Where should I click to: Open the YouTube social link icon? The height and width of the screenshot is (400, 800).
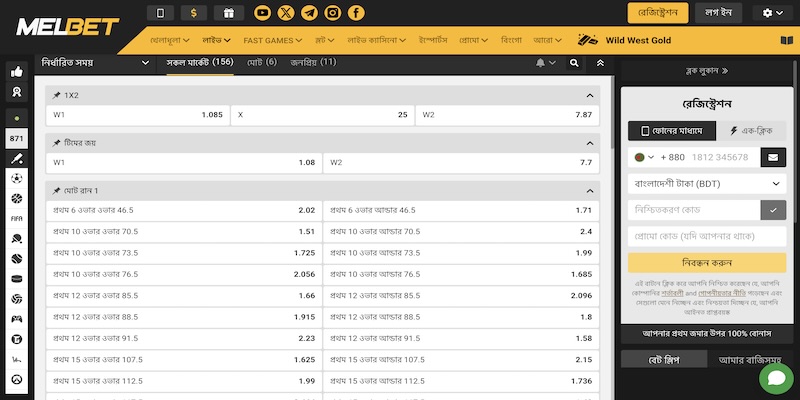coord(262,13)
